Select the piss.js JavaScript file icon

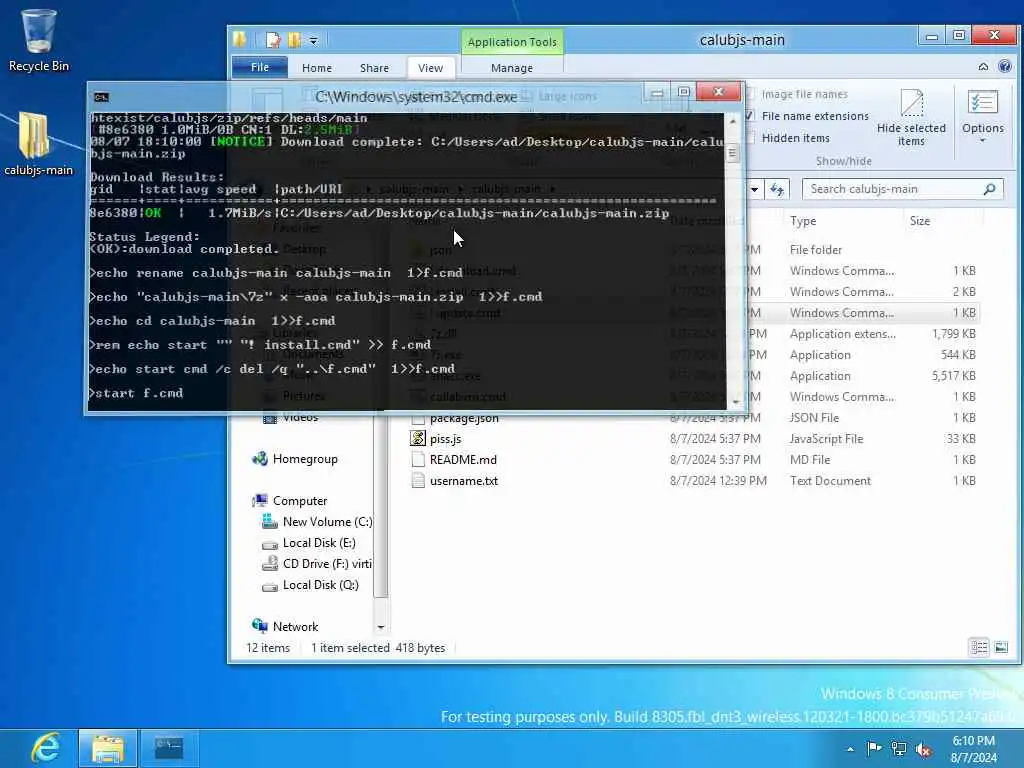[418, 439]
